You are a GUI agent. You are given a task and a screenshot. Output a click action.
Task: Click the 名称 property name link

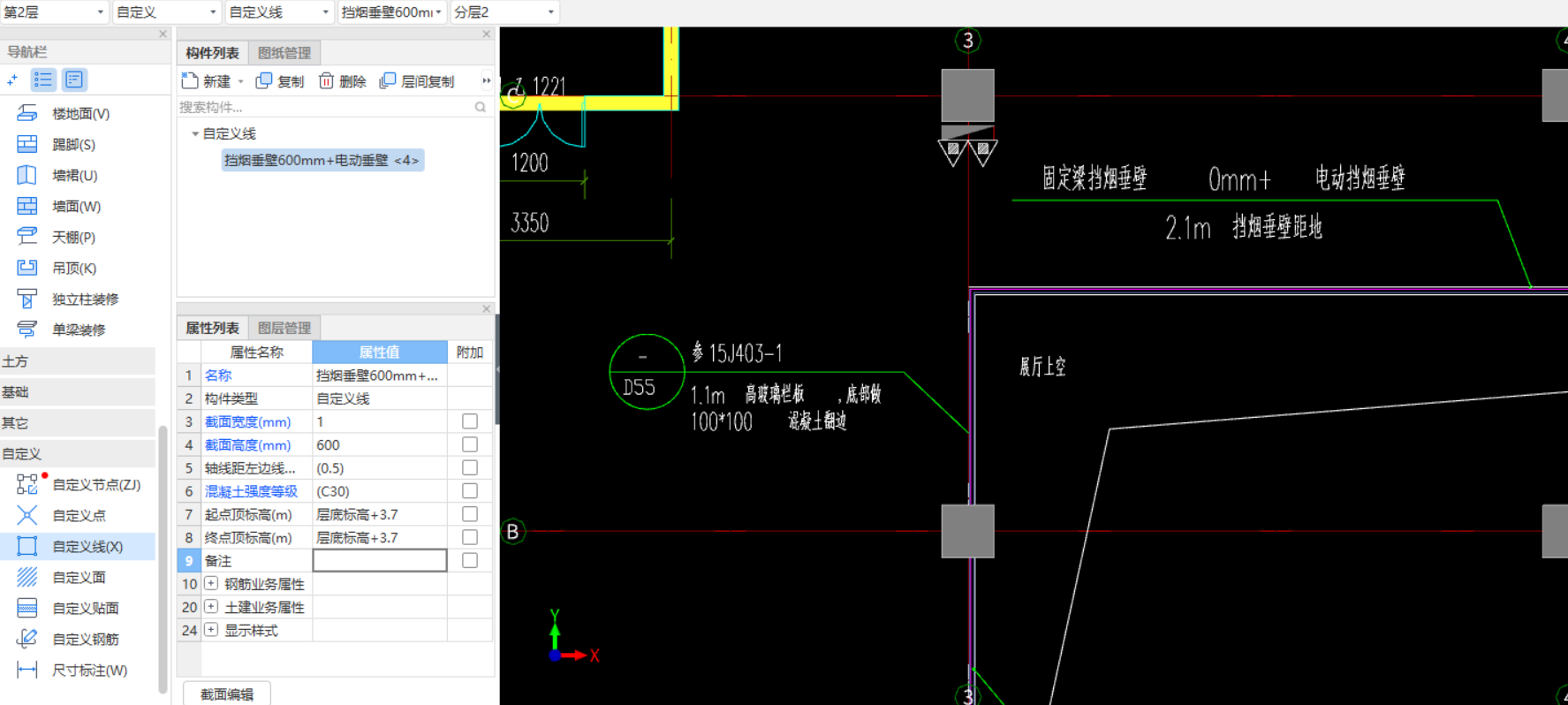point(218,375)
